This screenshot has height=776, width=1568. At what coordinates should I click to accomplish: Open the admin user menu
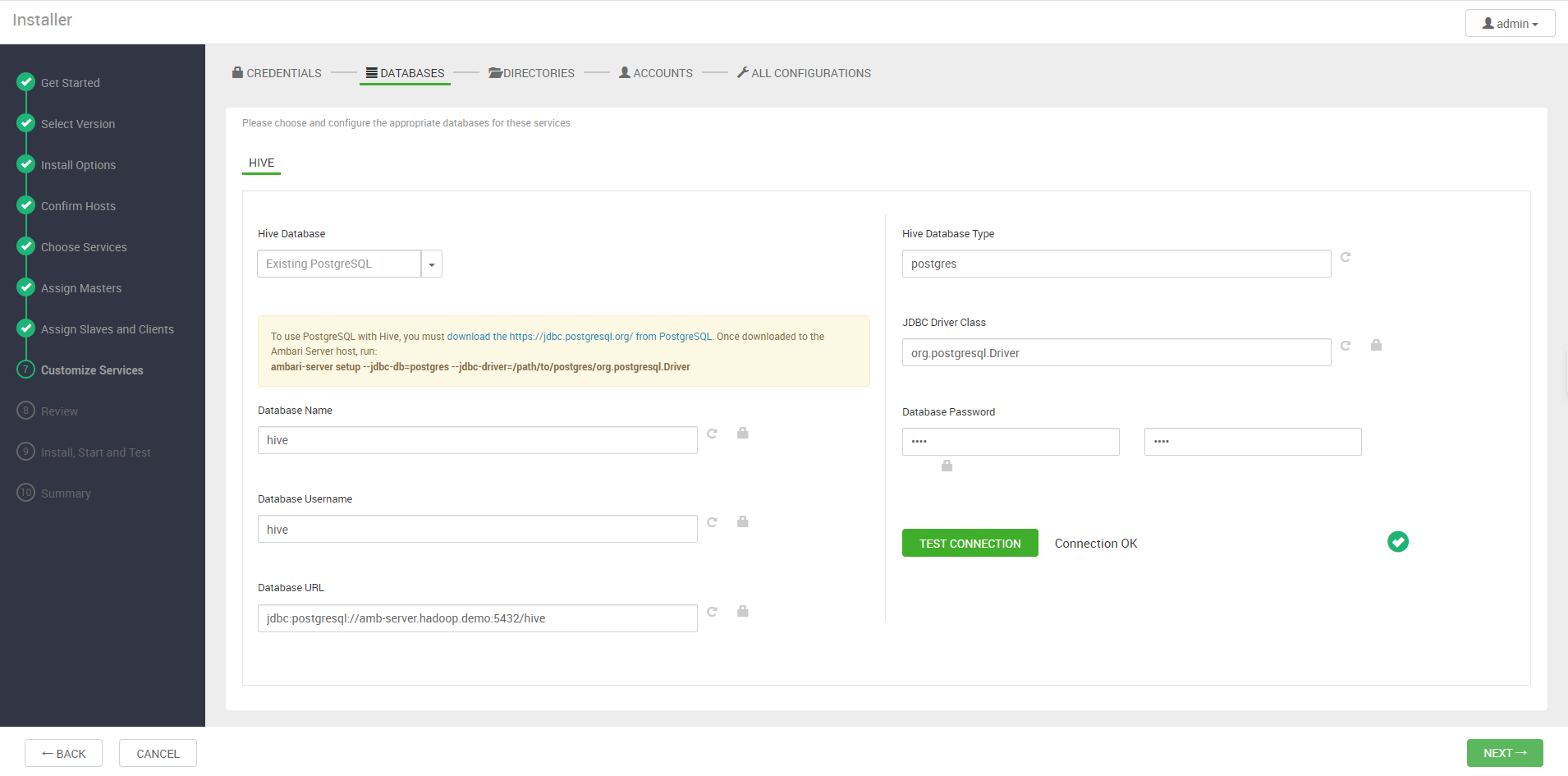tap(1510, 24)
